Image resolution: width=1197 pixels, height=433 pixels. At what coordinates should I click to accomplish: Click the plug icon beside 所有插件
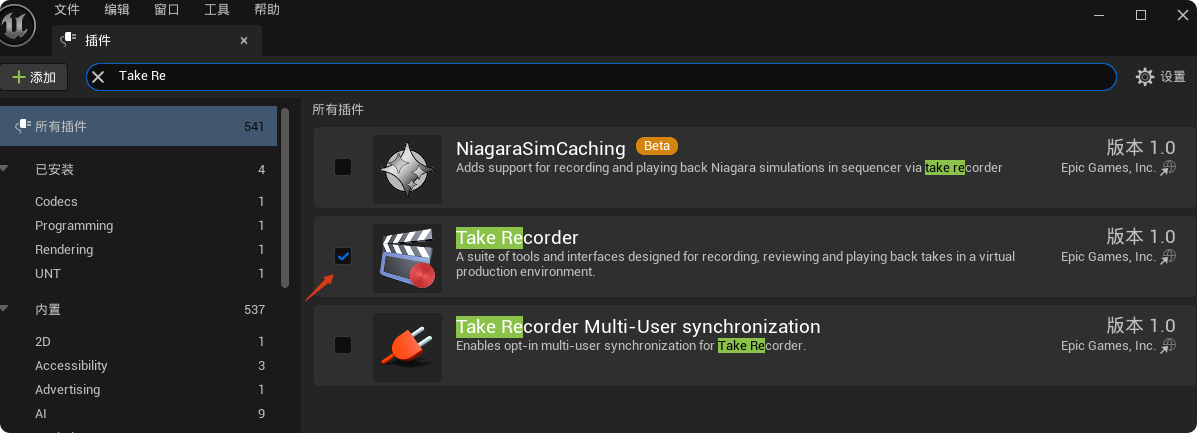click(23, 126)
